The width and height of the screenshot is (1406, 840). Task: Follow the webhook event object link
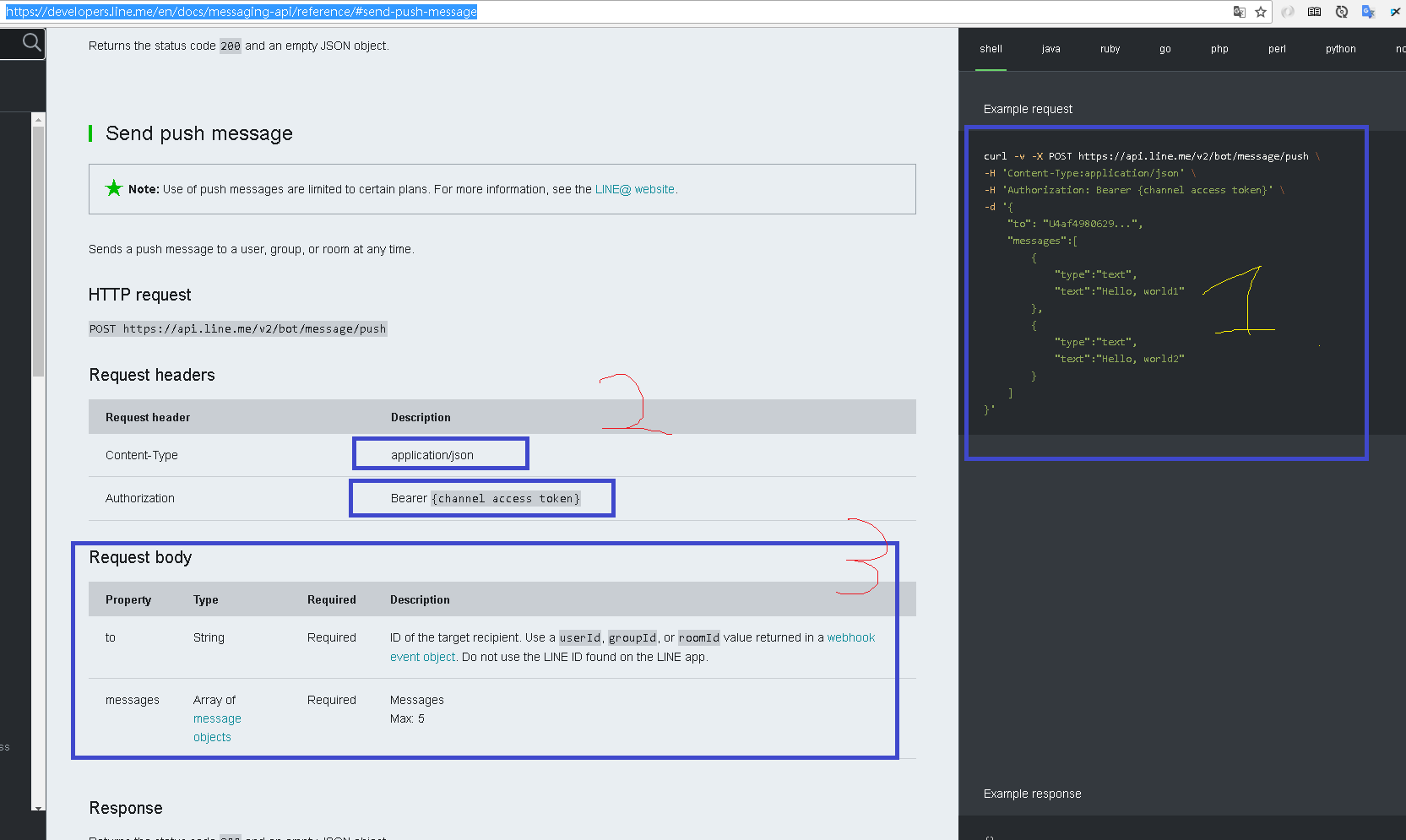click(x=850, y=637)
